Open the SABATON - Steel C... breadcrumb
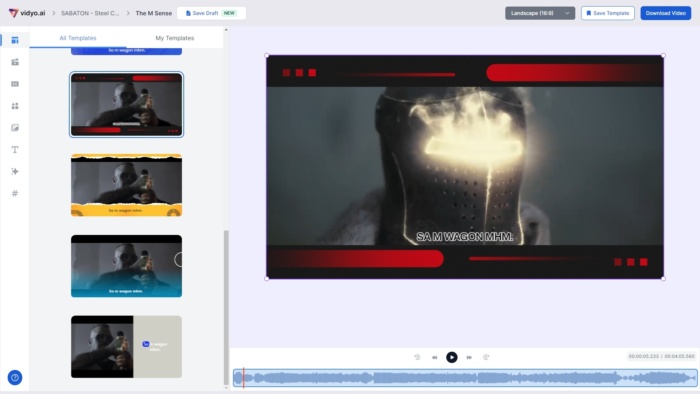Viewport: 700px width, 394px height. click(90, 13)
